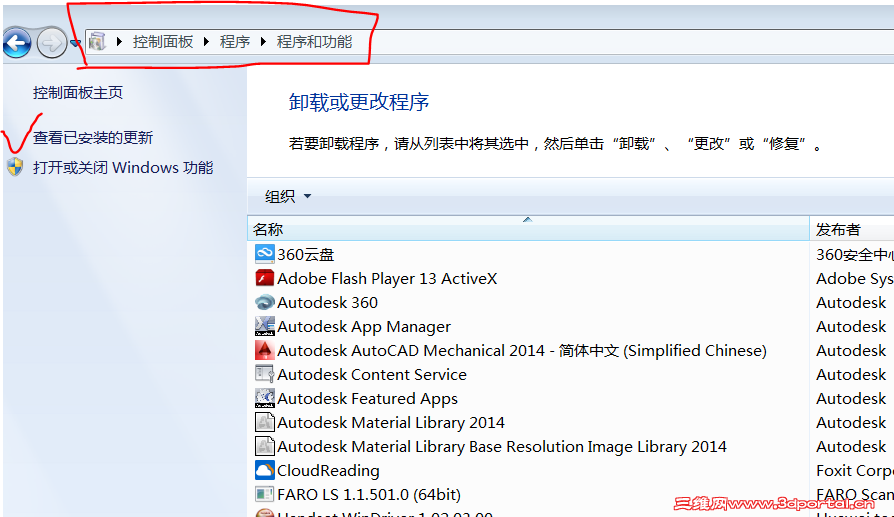894x517 pixels.
Task: Select Autodesk Content Service entry
Action: point(372,374)
